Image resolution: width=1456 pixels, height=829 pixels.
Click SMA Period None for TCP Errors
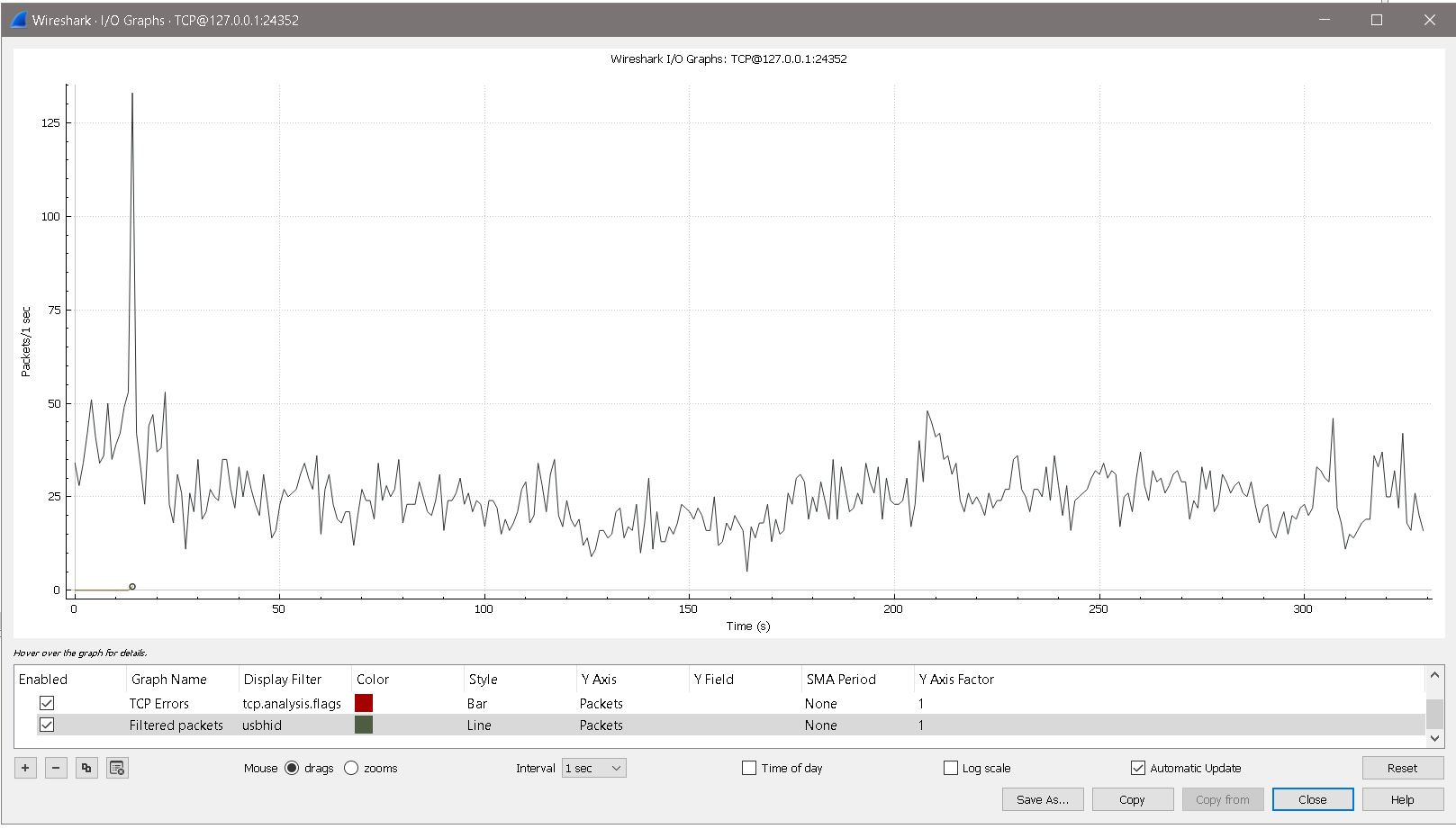point(821,704)
